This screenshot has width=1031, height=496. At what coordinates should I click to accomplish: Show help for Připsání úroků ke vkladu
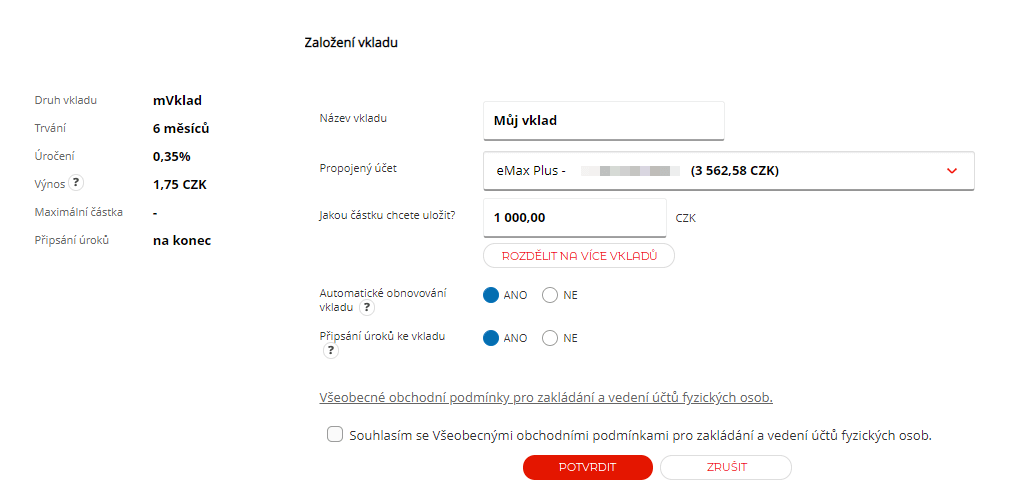click(x=330, y=351)
